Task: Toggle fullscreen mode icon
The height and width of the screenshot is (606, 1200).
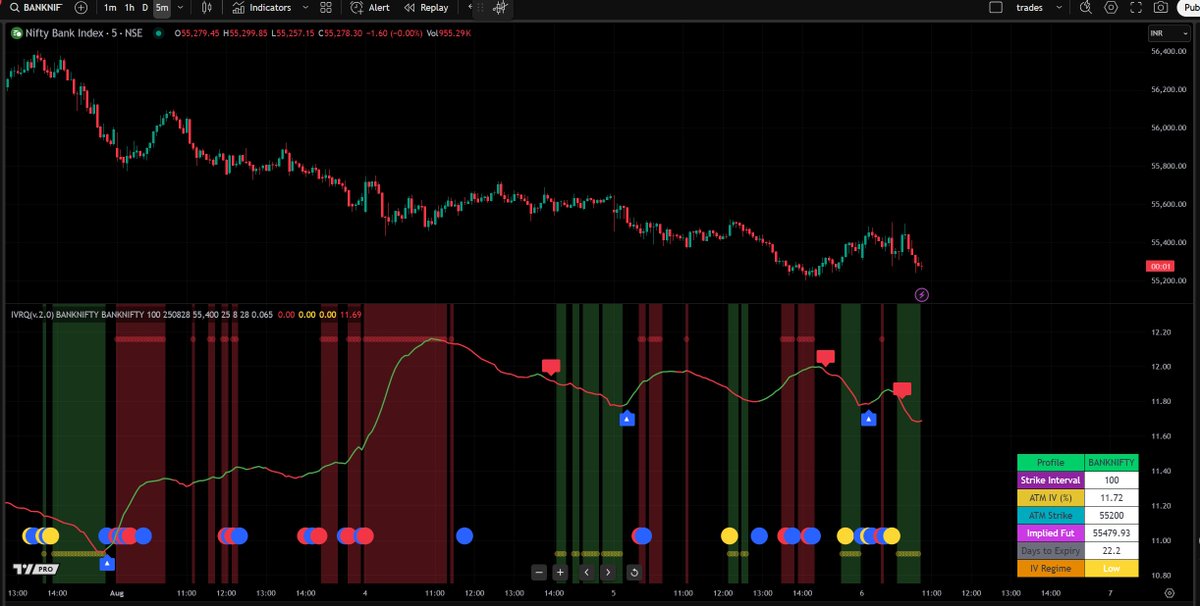Action: 1135,7
